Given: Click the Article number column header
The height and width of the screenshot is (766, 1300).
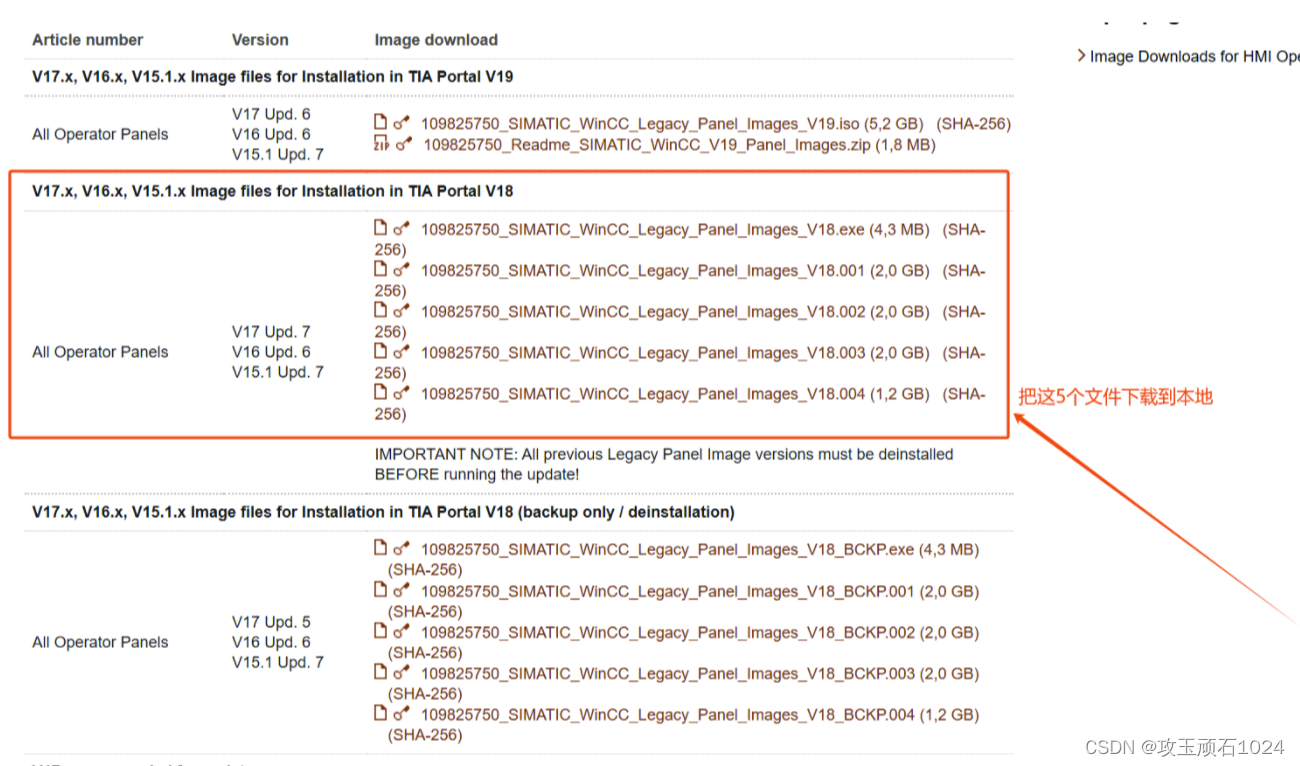Looking at the screenshot, I should pos(88,40).
